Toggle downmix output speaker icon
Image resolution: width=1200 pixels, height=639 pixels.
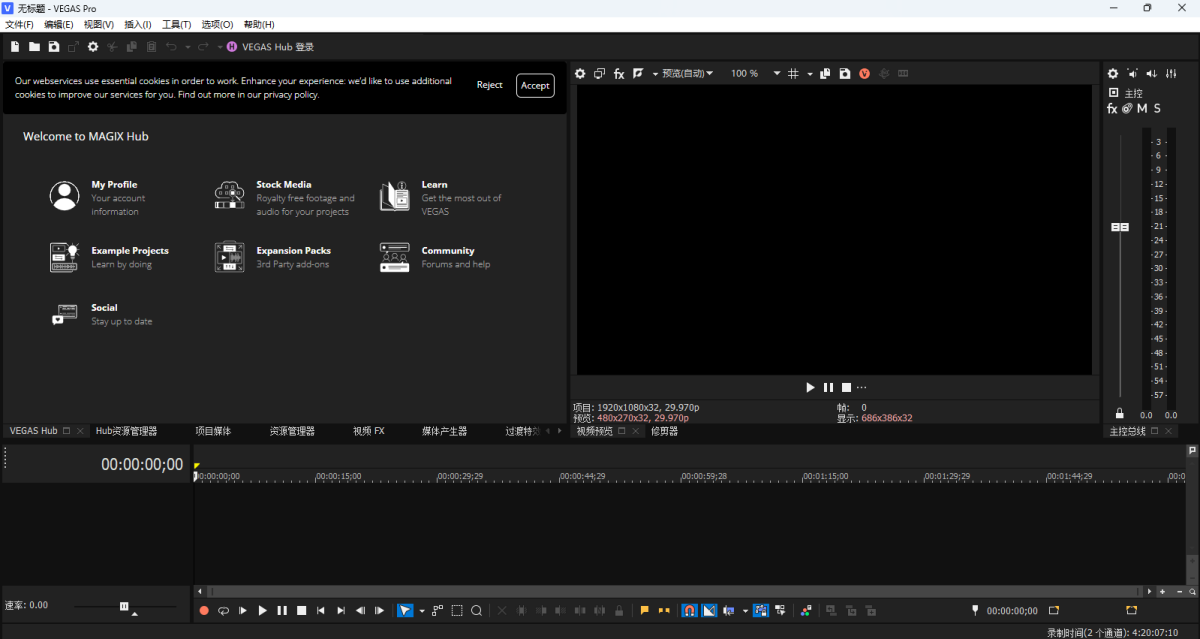point(1133,73)
